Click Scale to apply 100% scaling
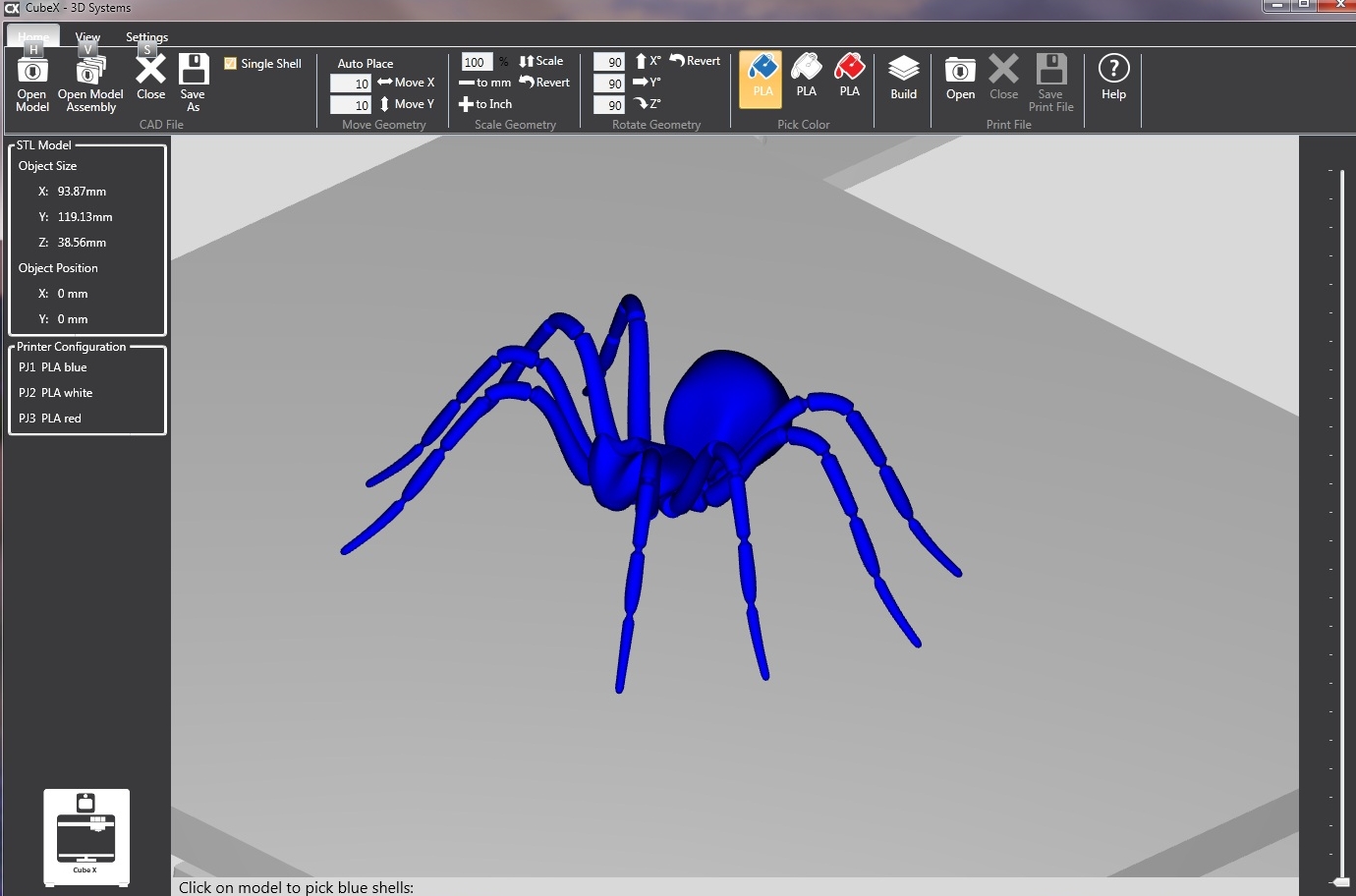1356x896 pixels. 541,60
